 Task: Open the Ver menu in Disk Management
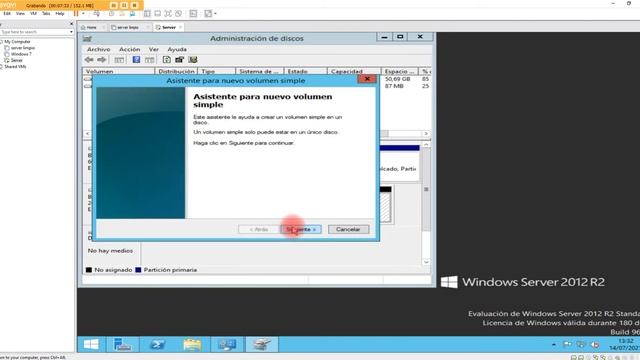(x=153, y=49)
